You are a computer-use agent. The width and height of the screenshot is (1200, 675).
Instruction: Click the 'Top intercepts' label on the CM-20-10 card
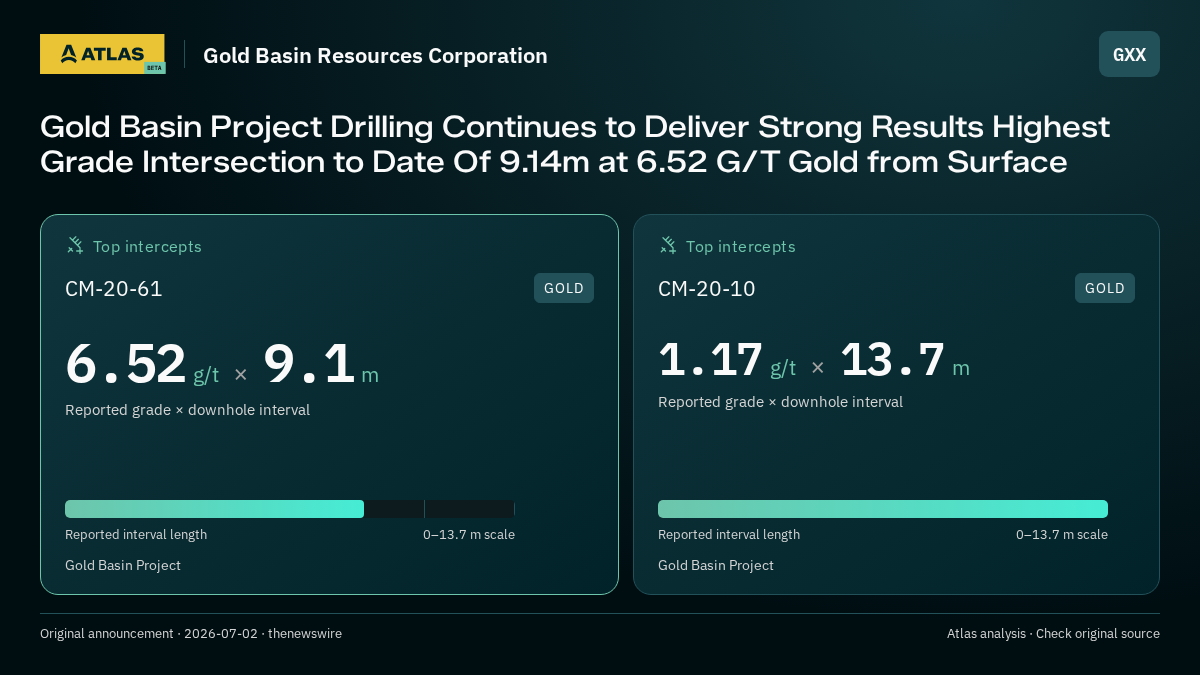point(740,246)
